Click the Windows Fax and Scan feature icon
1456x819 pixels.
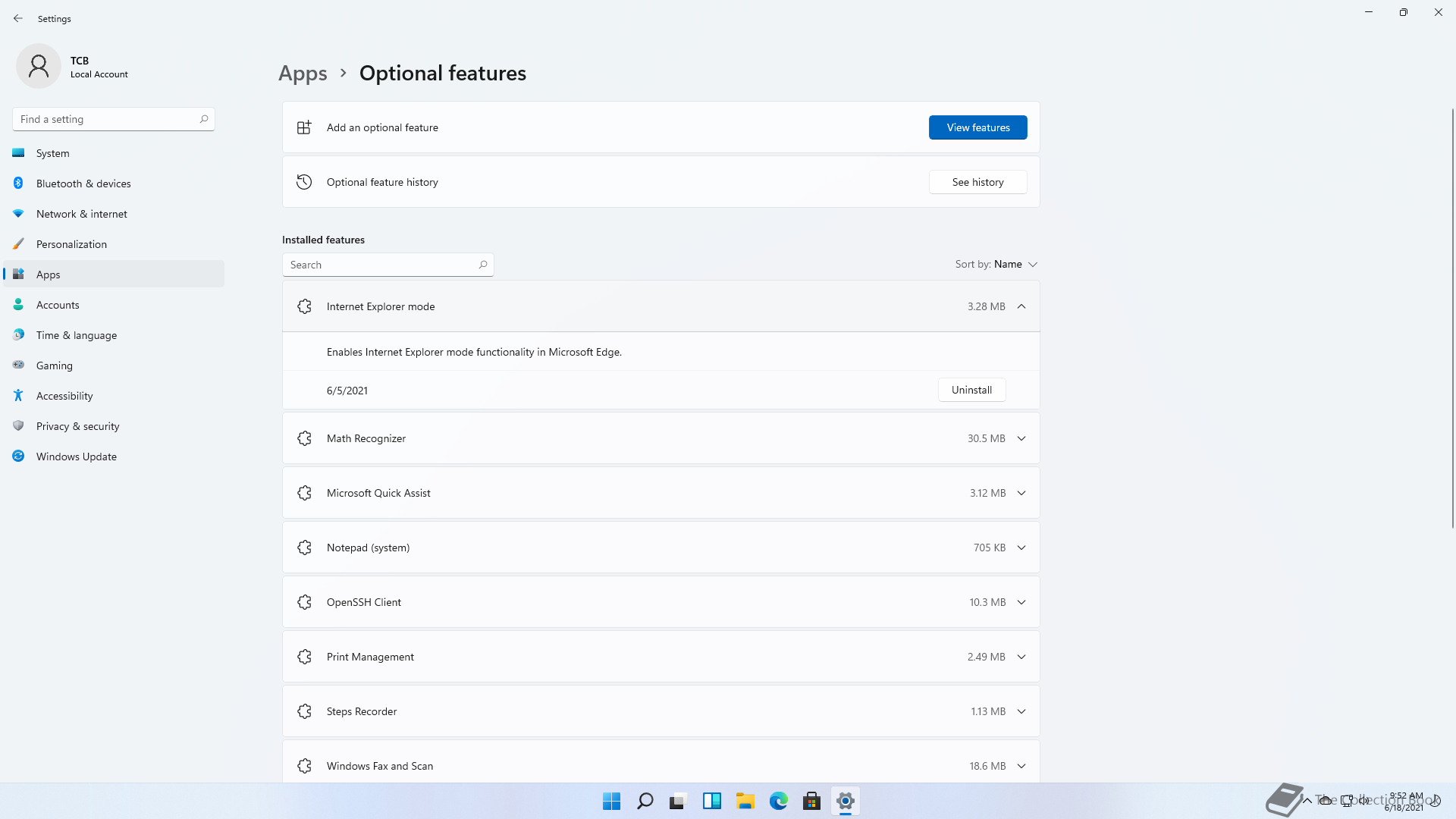click(304, 766)
